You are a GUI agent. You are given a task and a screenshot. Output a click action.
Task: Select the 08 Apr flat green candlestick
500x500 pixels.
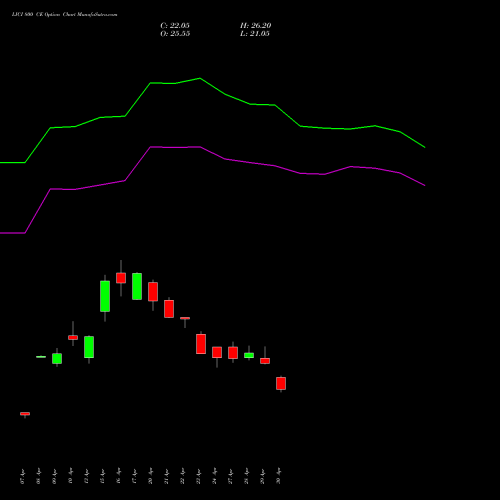click(x=41, y=357)
